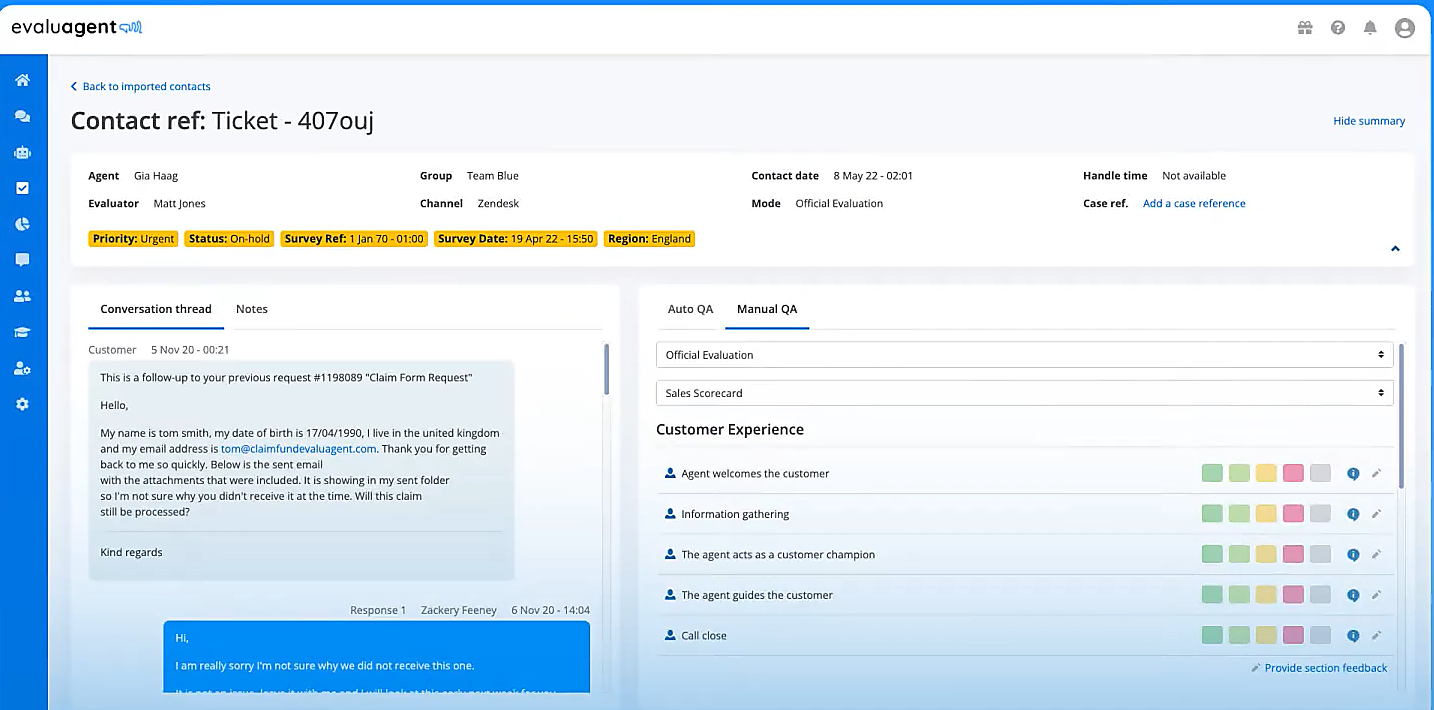Click Zackery Feeney response header
Image resolution: width=1434 pixels, height=710 pixels.
point(459,610)
